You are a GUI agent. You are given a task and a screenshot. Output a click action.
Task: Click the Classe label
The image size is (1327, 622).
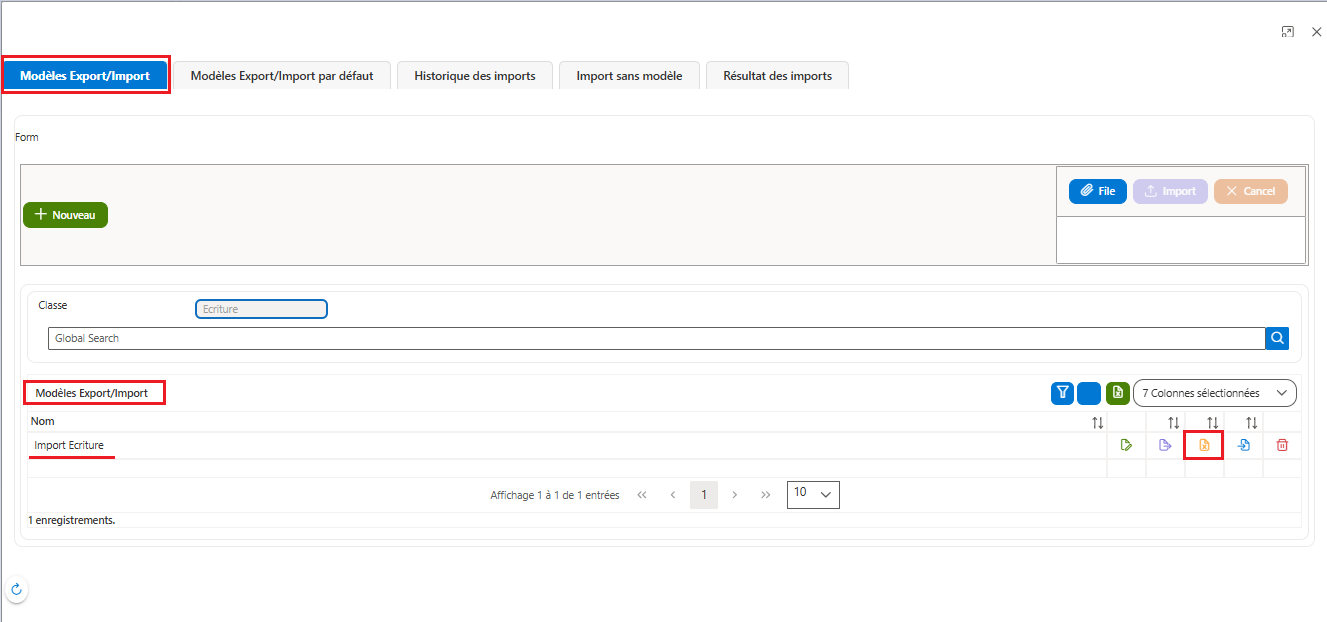(53, 305)
